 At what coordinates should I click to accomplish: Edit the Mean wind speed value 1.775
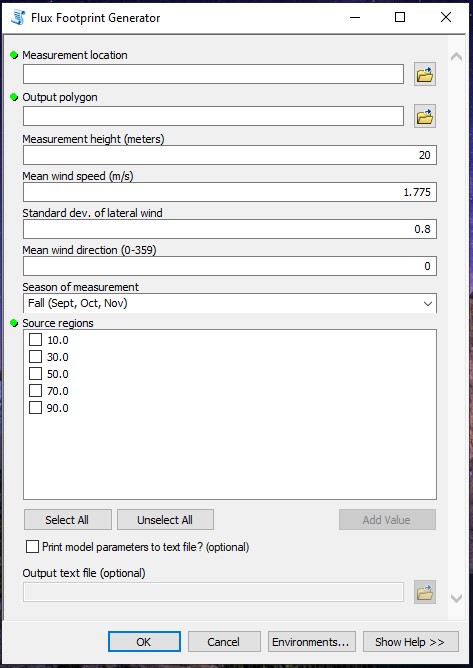coord(230,192)
